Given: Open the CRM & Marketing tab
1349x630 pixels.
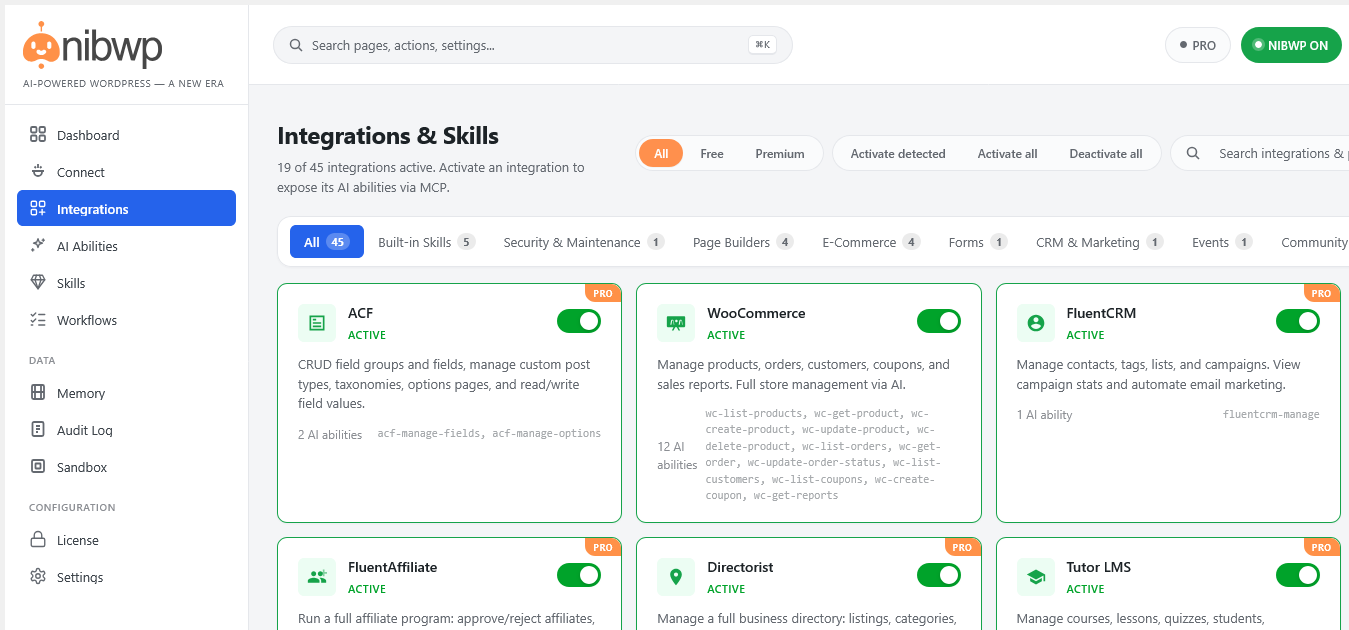Looking at the screenshot, I should click(1100, 242).
